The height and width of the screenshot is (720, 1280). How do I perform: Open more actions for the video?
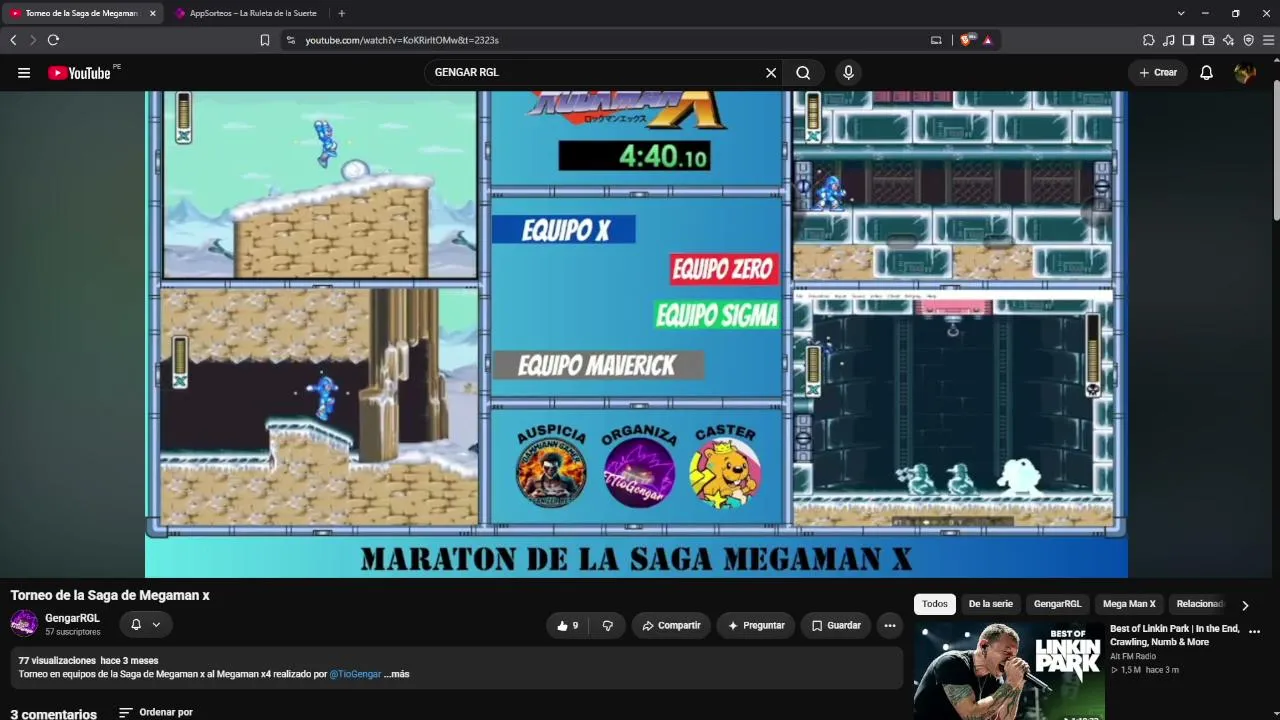coord(890,625)
